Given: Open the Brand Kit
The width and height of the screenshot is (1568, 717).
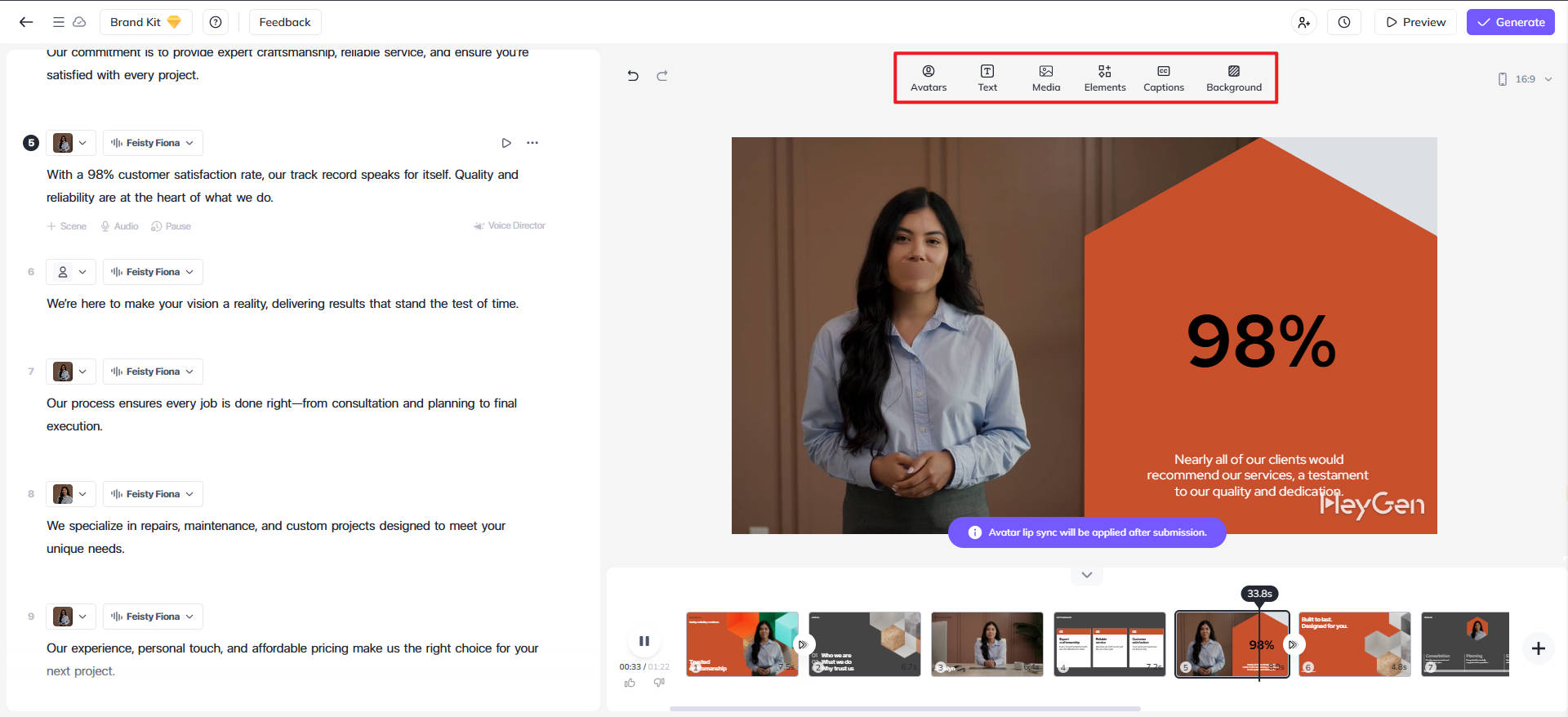Looking at the screenshot, I should 145,22.
